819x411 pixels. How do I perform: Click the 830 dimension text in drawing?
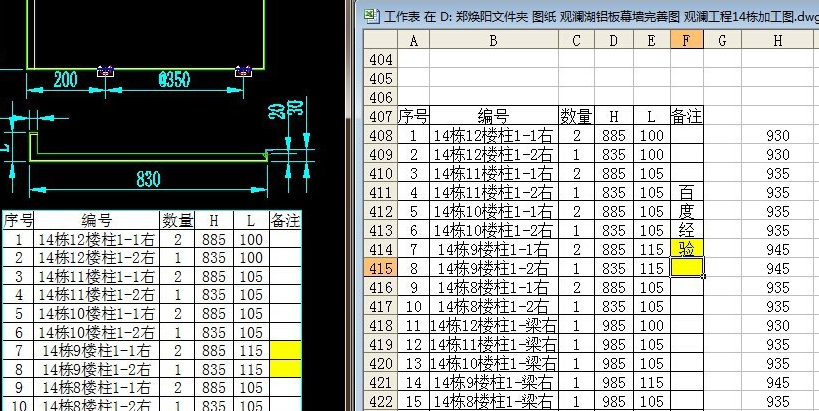coord(147,178)
